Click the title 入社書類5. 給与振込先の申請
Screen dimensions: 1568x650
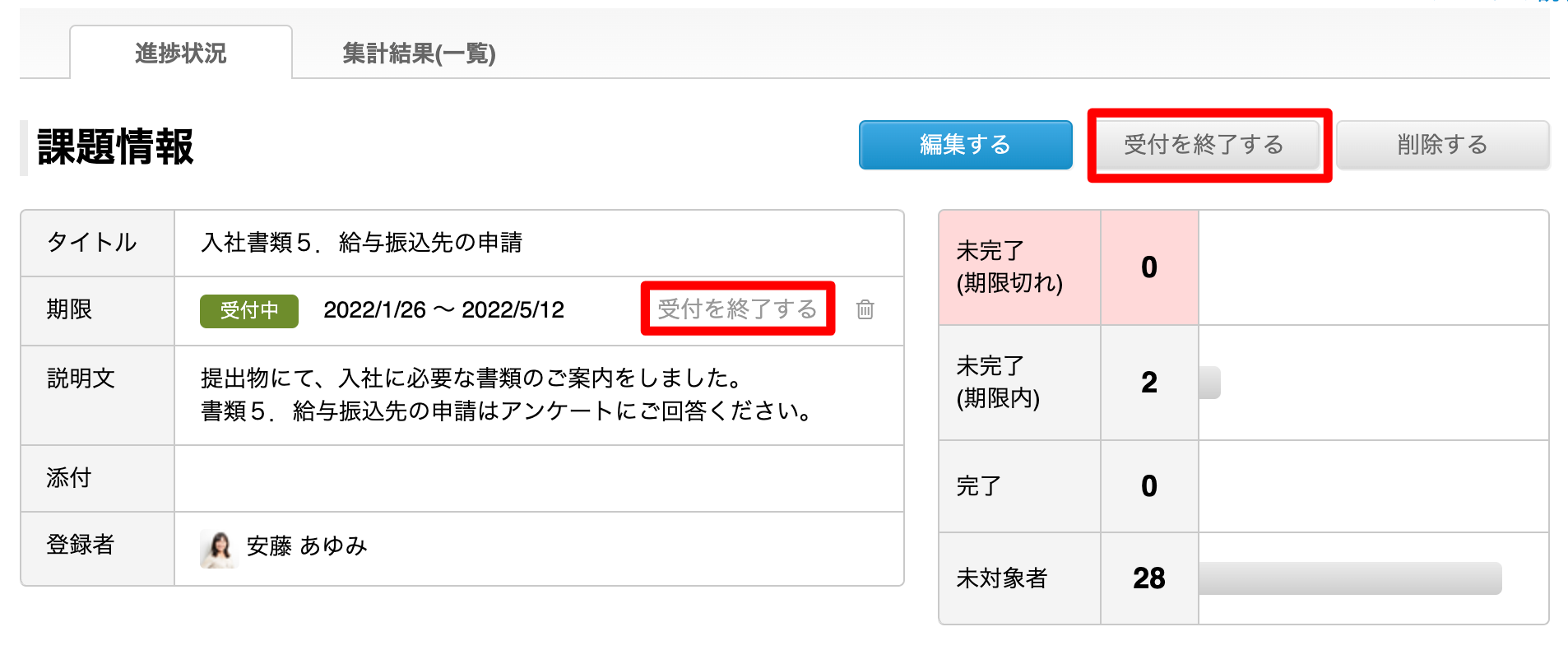point(362,243)
